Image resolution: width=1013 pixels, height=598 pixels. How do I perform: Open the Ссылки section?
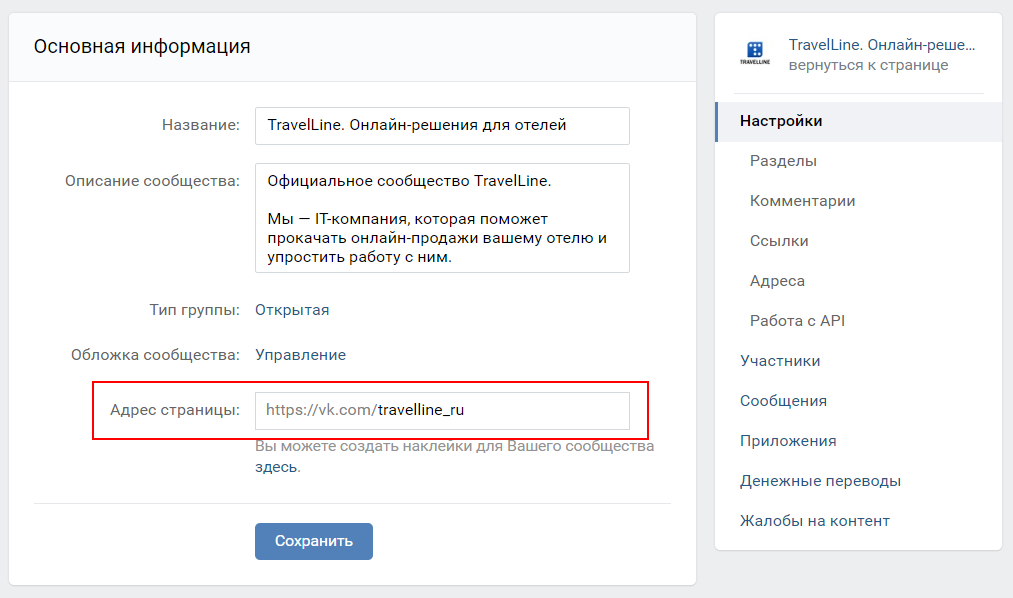click(779, 241)
